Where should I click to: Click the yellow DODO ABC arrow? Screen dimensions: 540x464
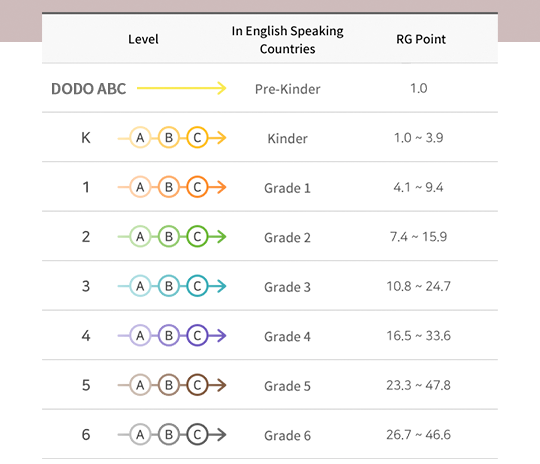181,88
